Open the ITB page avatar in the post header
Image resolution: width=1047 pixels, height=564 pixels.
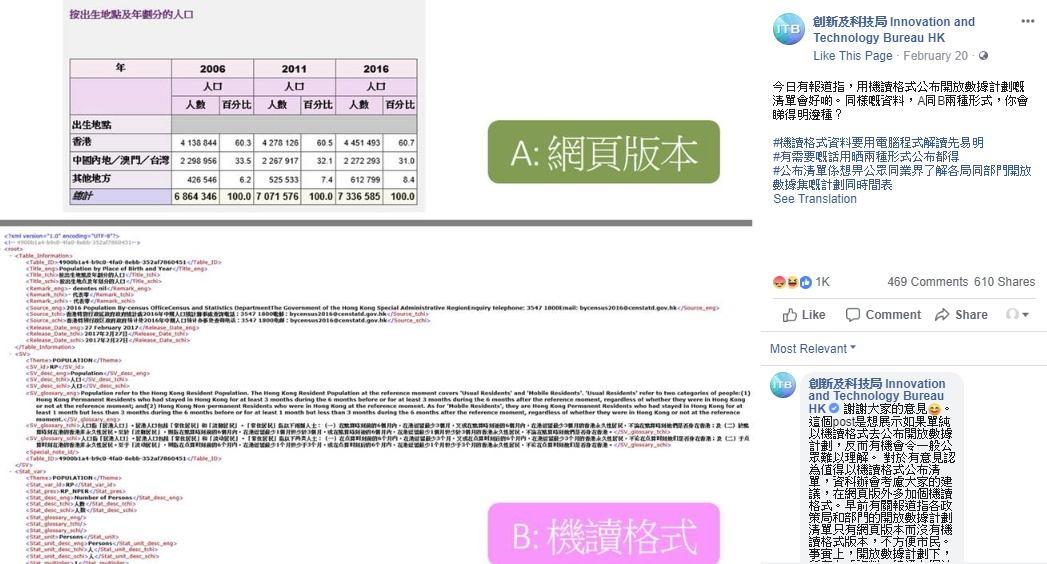[x=789, y=29]
